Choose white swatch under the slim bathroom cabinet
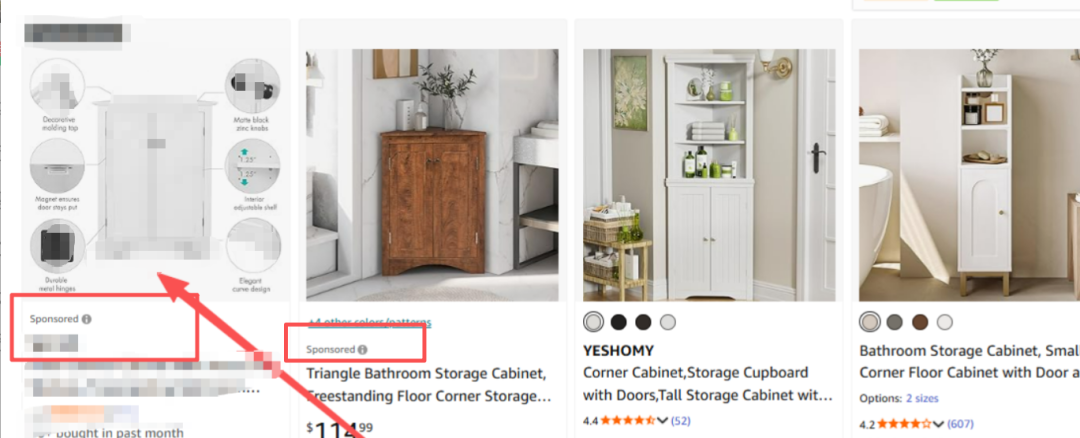 point(945,322)
